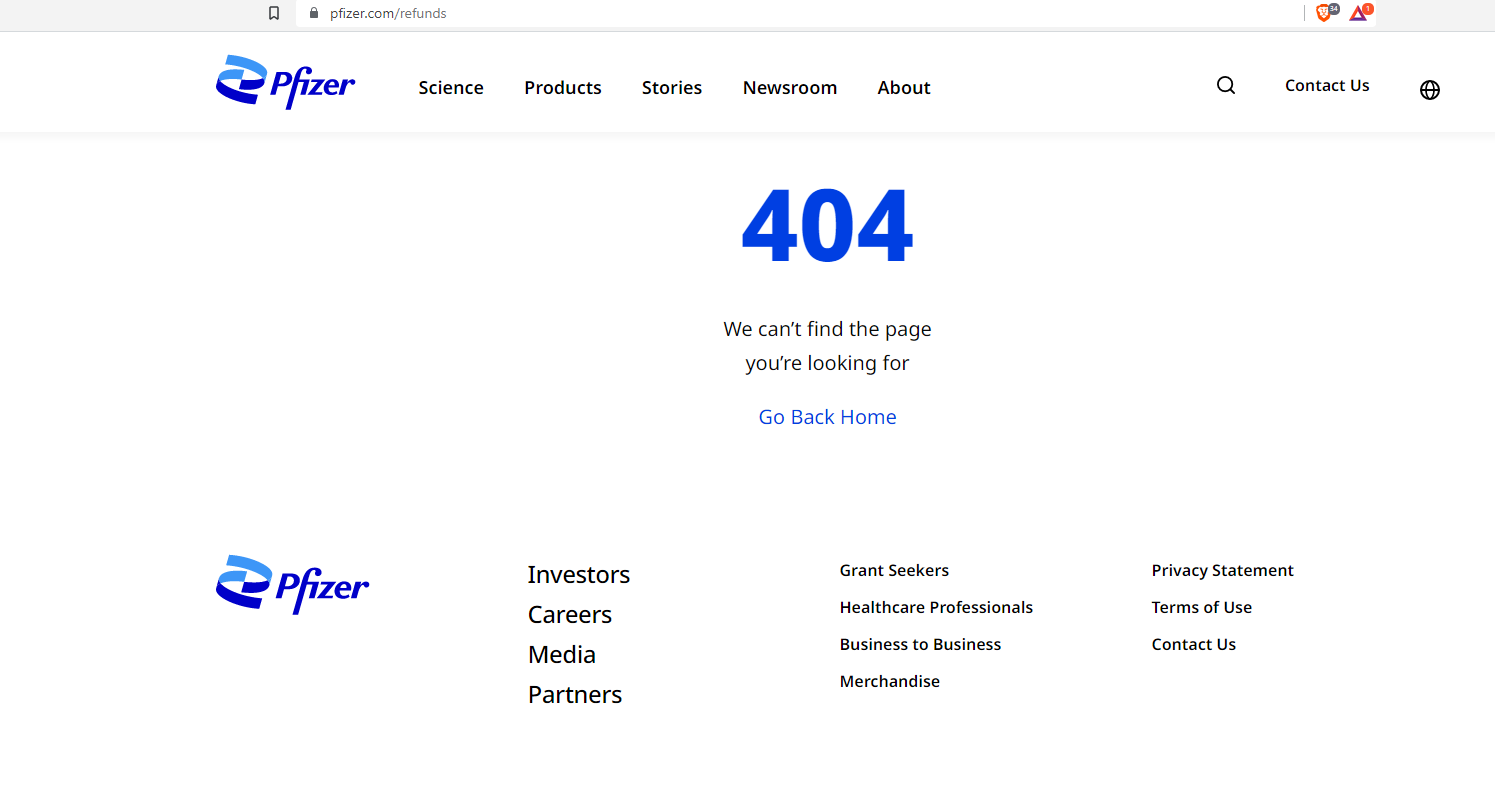This screenshot has height=787, width=1495.
Task: Open the About navigation menu
Action: pos(904,88)
